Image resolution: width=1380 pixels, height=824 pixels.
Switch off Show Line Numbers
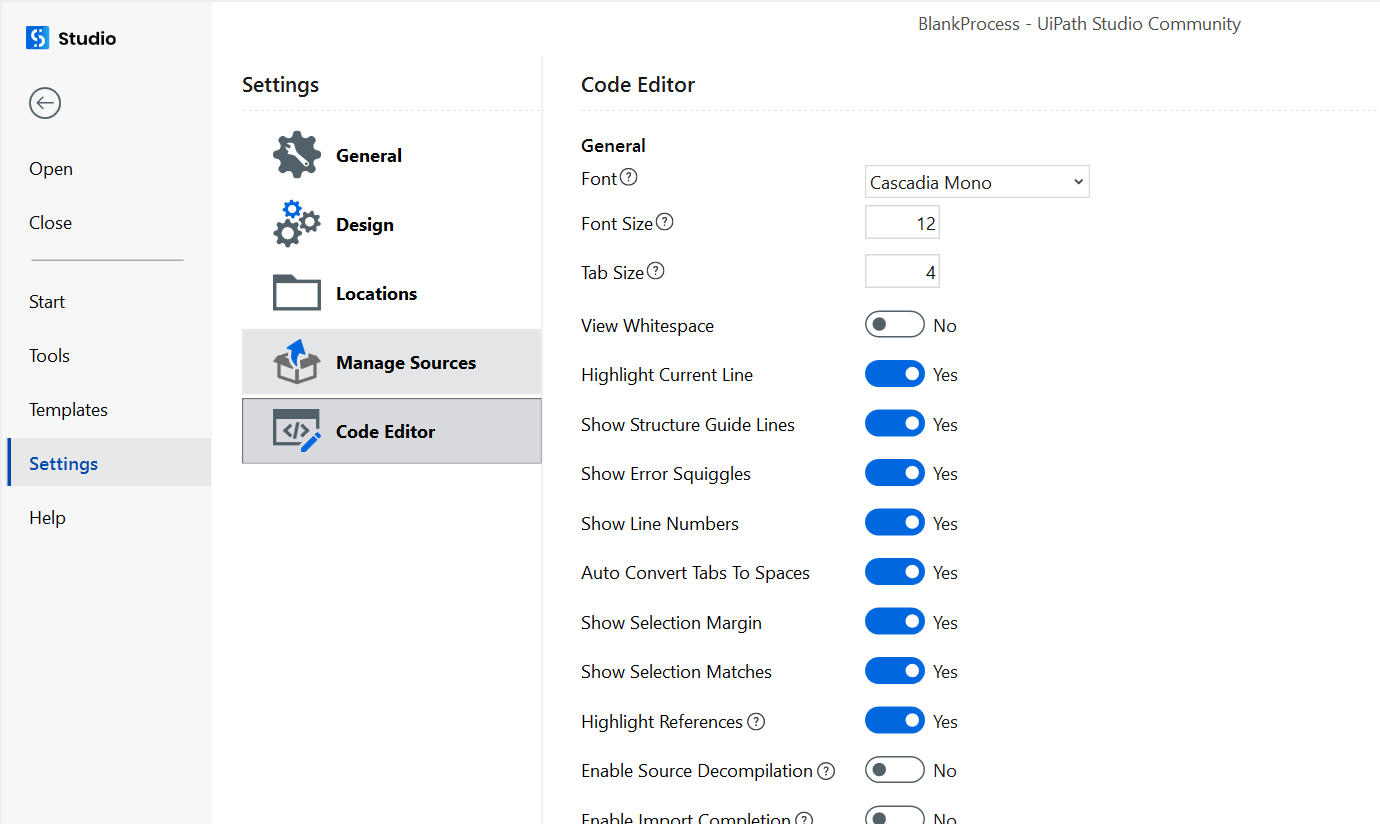tap(895, 523)
